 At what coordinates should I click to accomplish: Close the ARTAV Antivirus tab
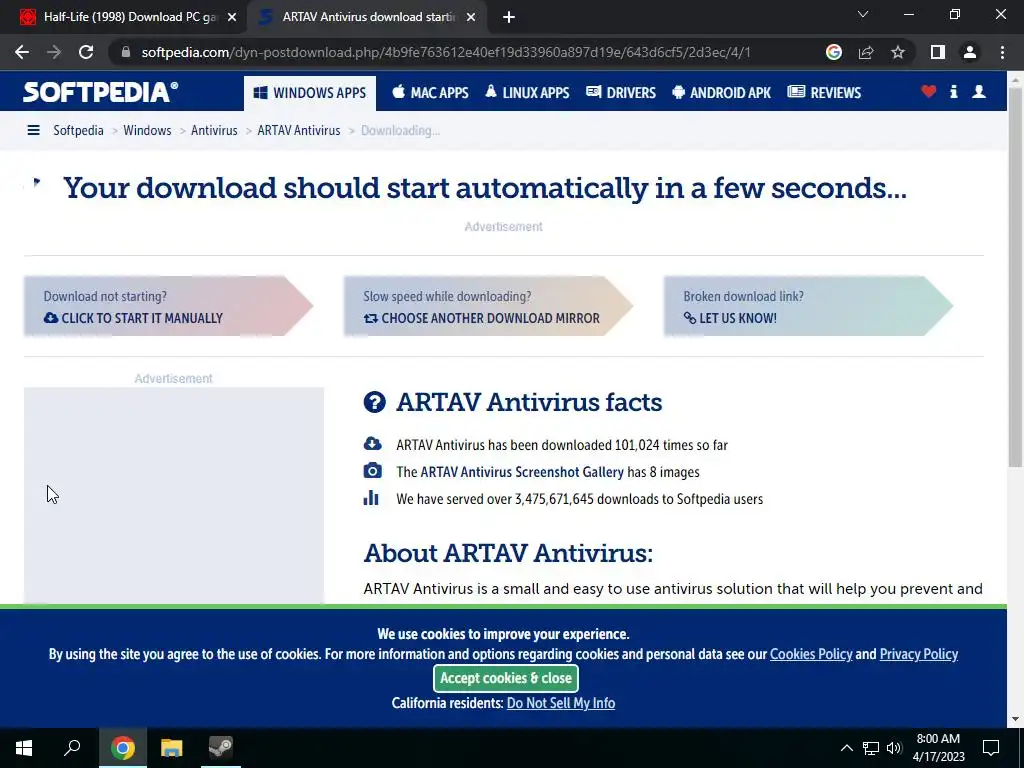pyautogui.click(x=471, y=17)
